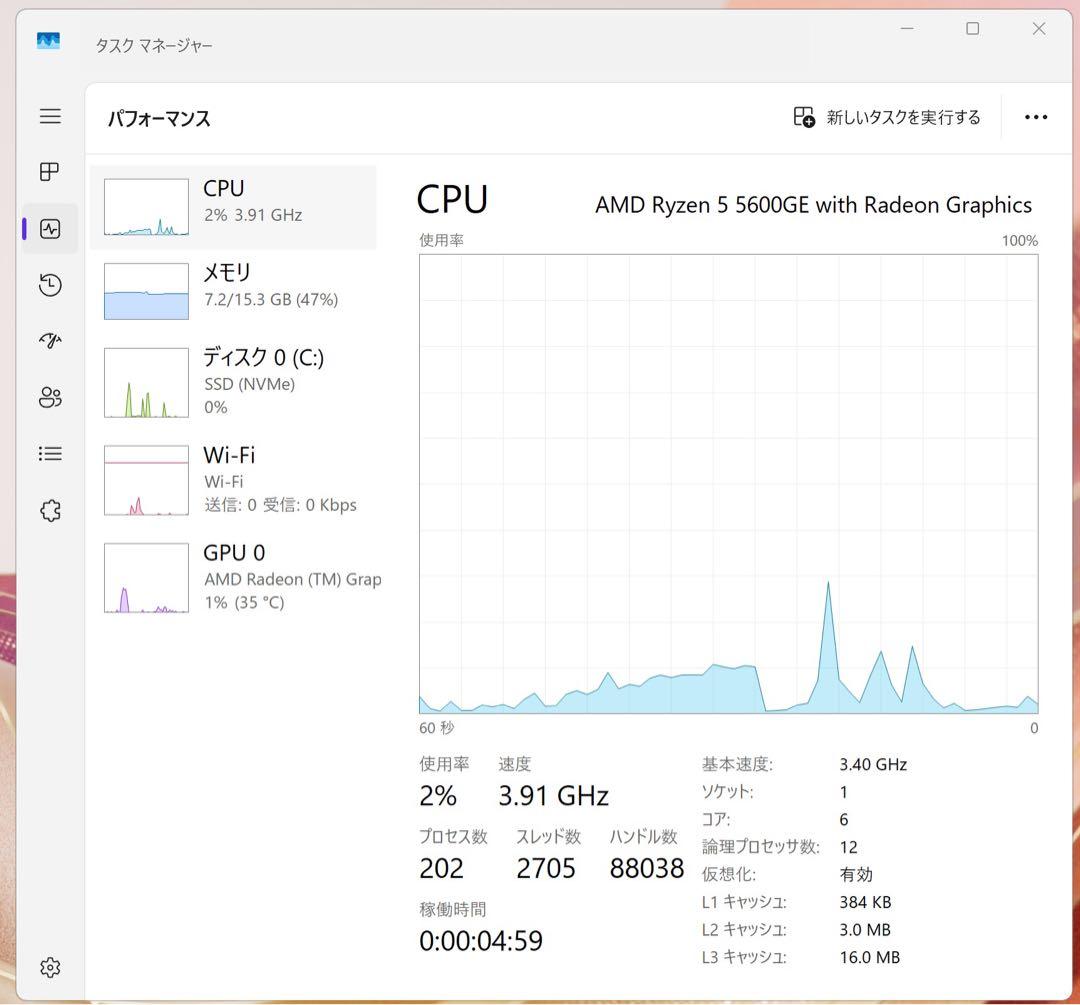Image resolution: width=1080 pixels, height=1005 pixels.
Task: Select the GPU 0 entry
Action: point(230,576)
